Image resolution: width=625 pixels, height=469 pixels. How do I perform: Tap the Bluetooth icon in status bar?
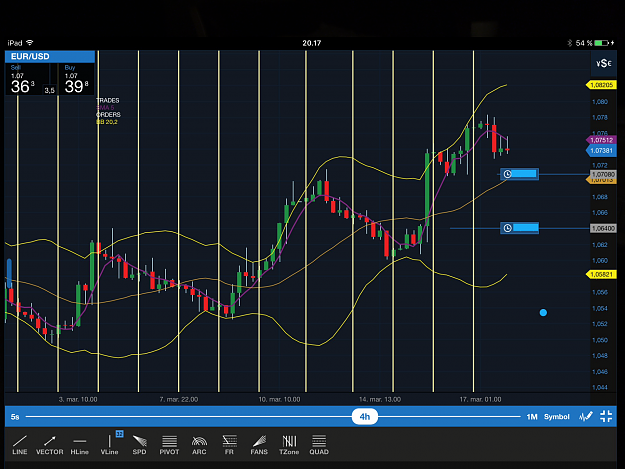tap(570, 43)
